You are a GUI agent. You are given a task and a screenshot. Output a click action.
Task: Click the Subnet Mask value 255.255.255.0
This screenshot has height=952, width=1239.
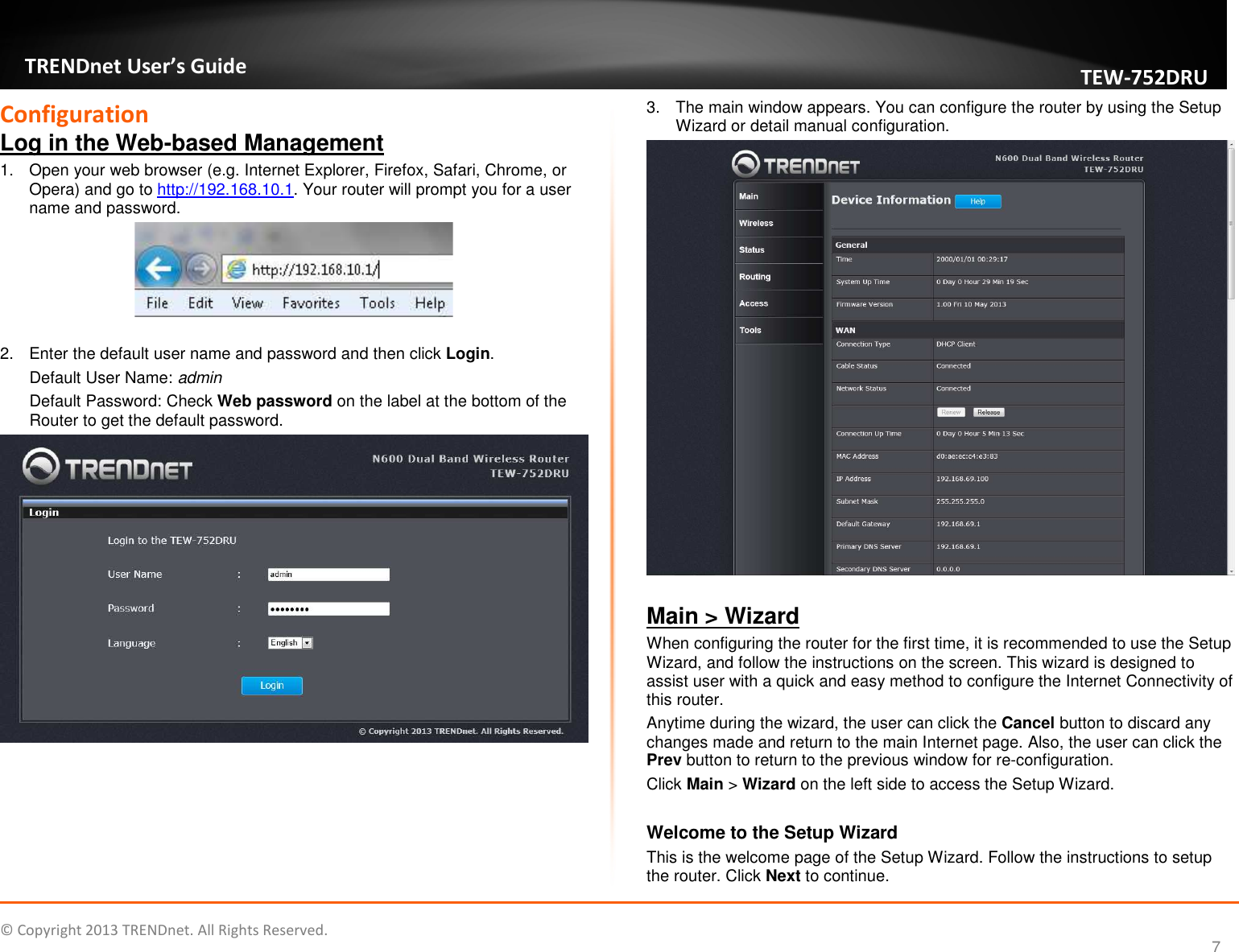(960, 501)
